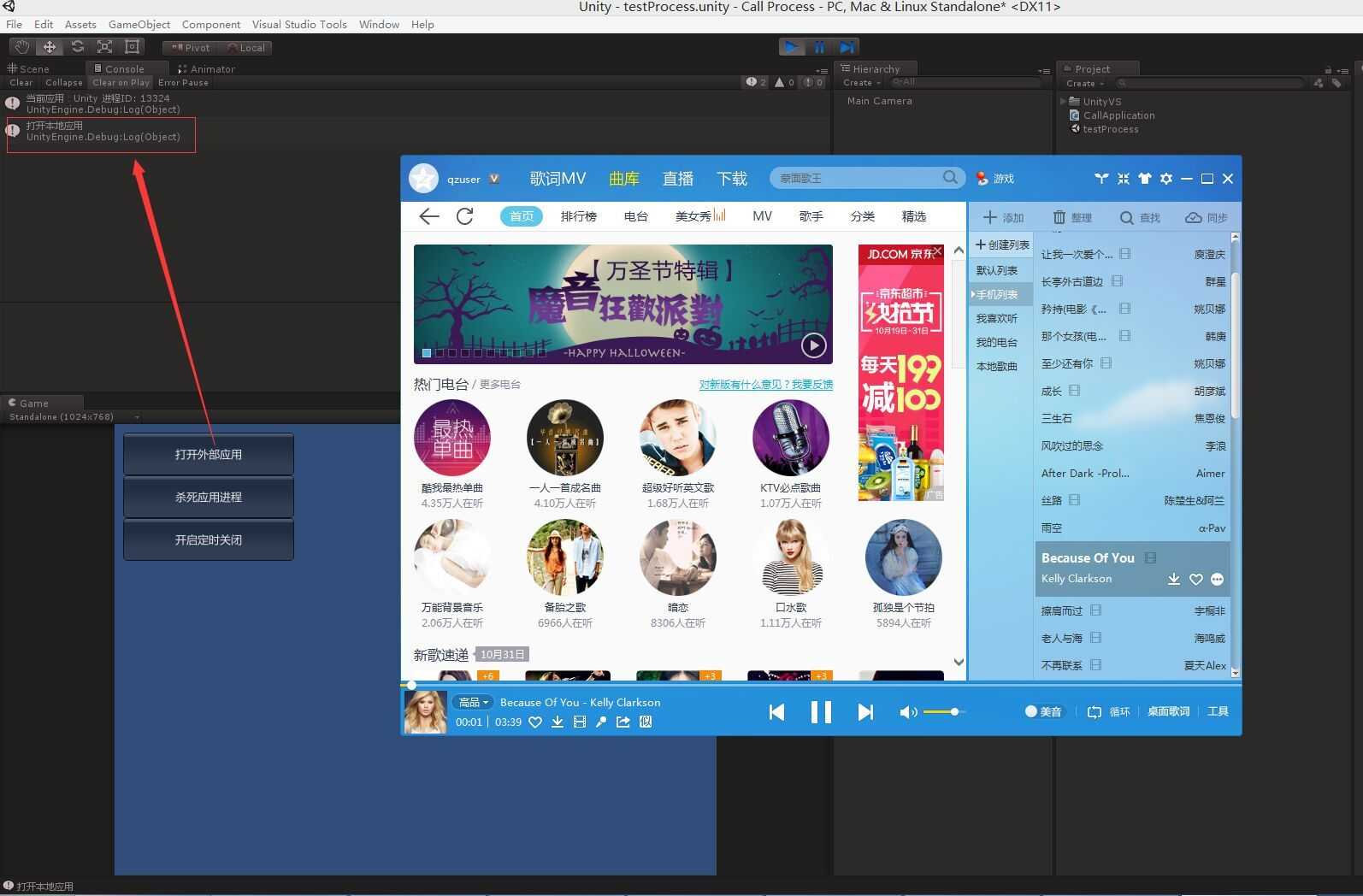
Task: Click the 开启定时关闭 button in Game view
Action: coord(209,539)
